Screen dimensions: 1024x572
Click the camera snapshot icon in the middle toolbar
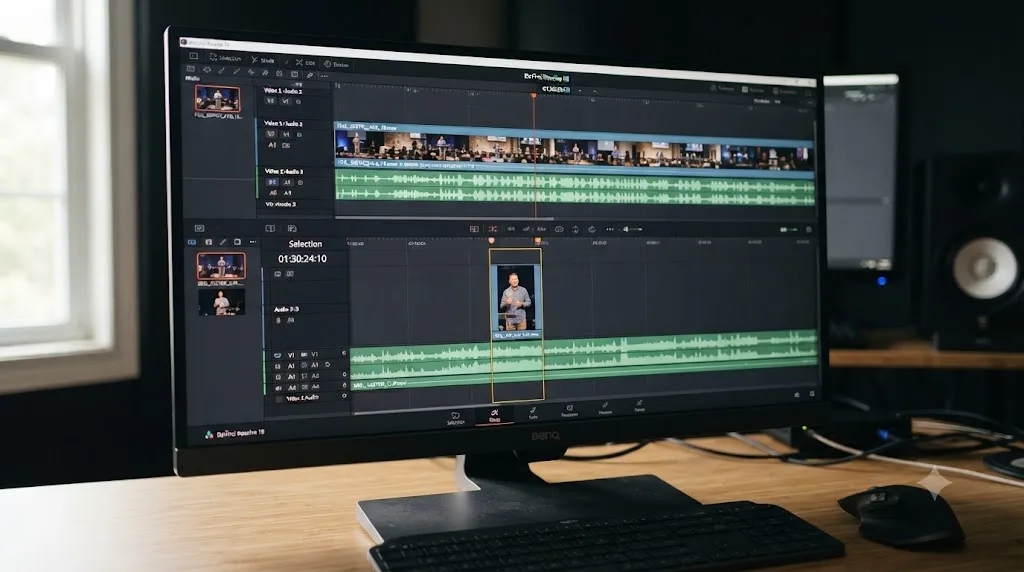pyautogui.click(x=559, y=229)
